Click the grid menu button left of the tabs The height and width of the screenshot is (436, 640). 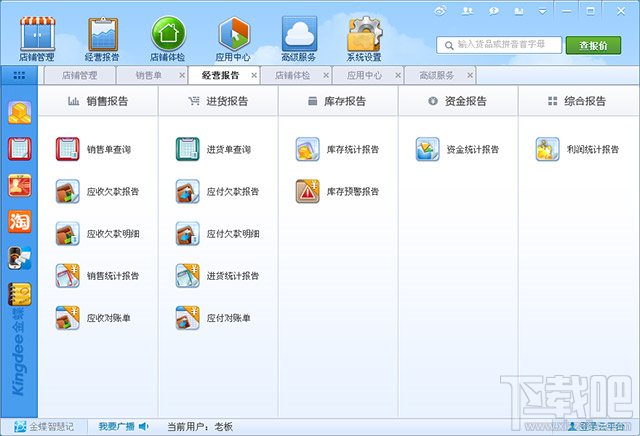(19, 75)
